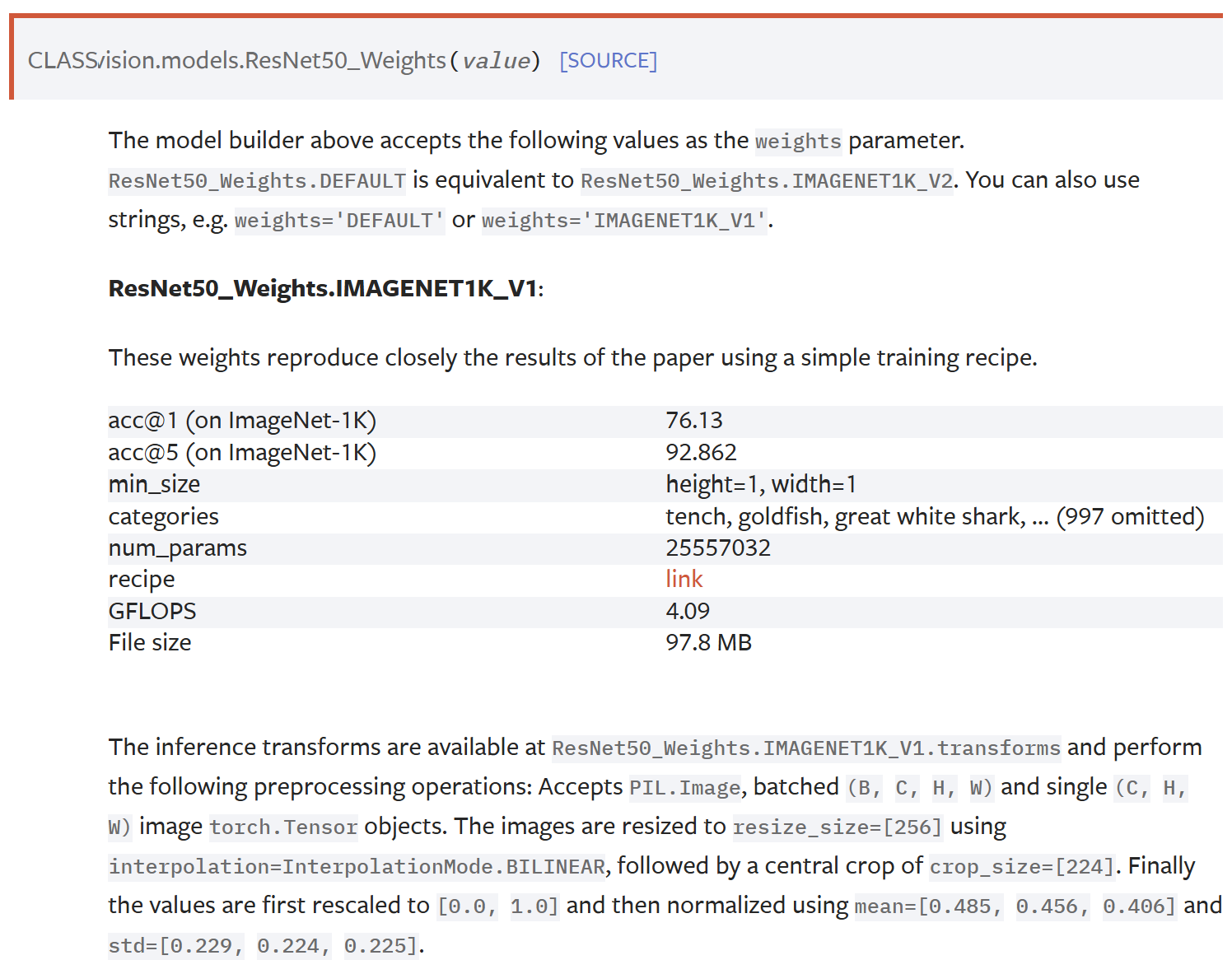
Task: Click the min_size row label
Action: coord(154,485)
